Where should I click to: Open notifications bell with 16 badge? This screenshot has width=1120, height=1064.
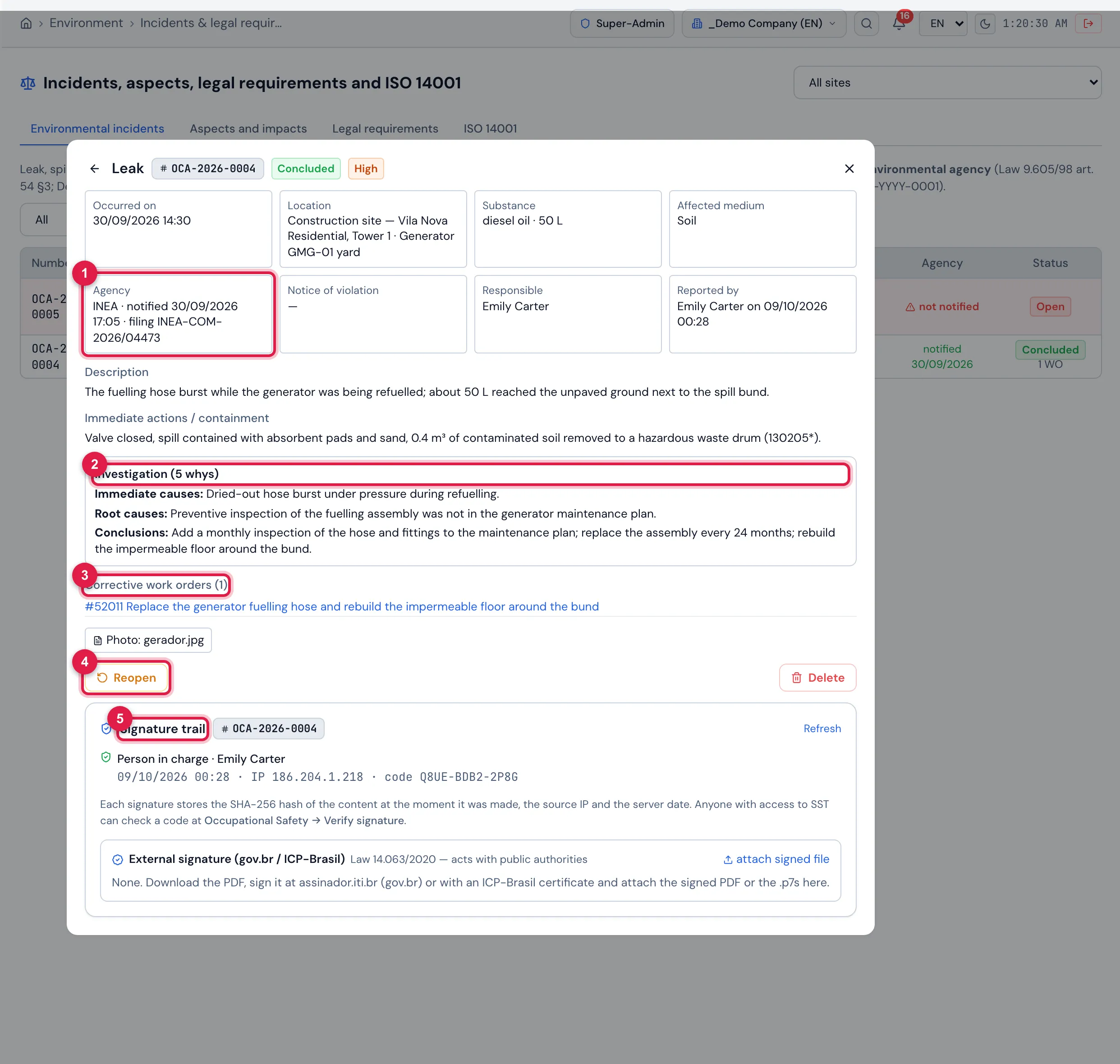(899, 24)
